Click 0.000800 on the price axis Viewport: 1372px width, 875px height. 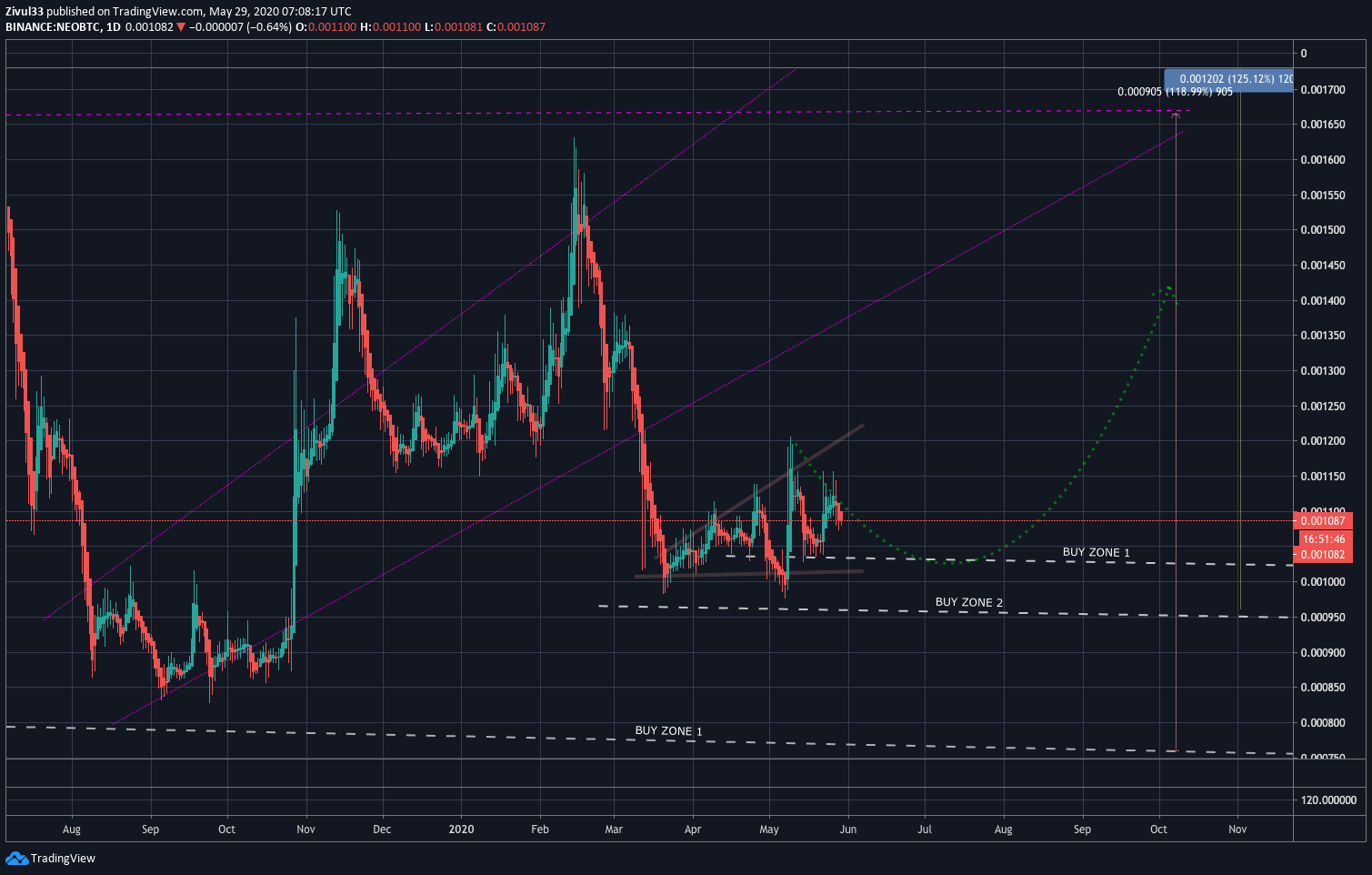tap(1323, 723)
